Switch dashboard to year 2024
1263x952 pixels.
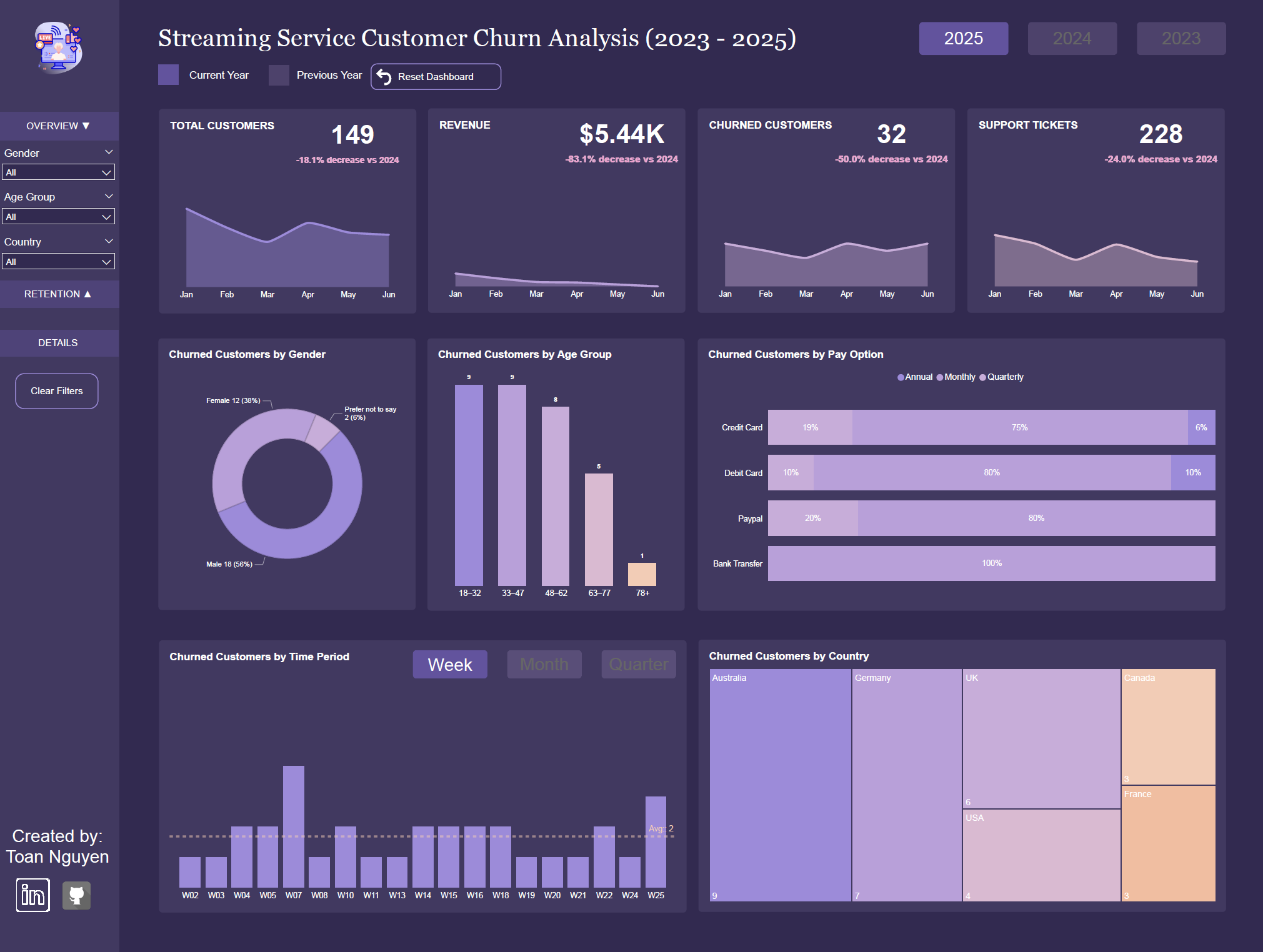pyautogui.click(x=1072, y=38)
